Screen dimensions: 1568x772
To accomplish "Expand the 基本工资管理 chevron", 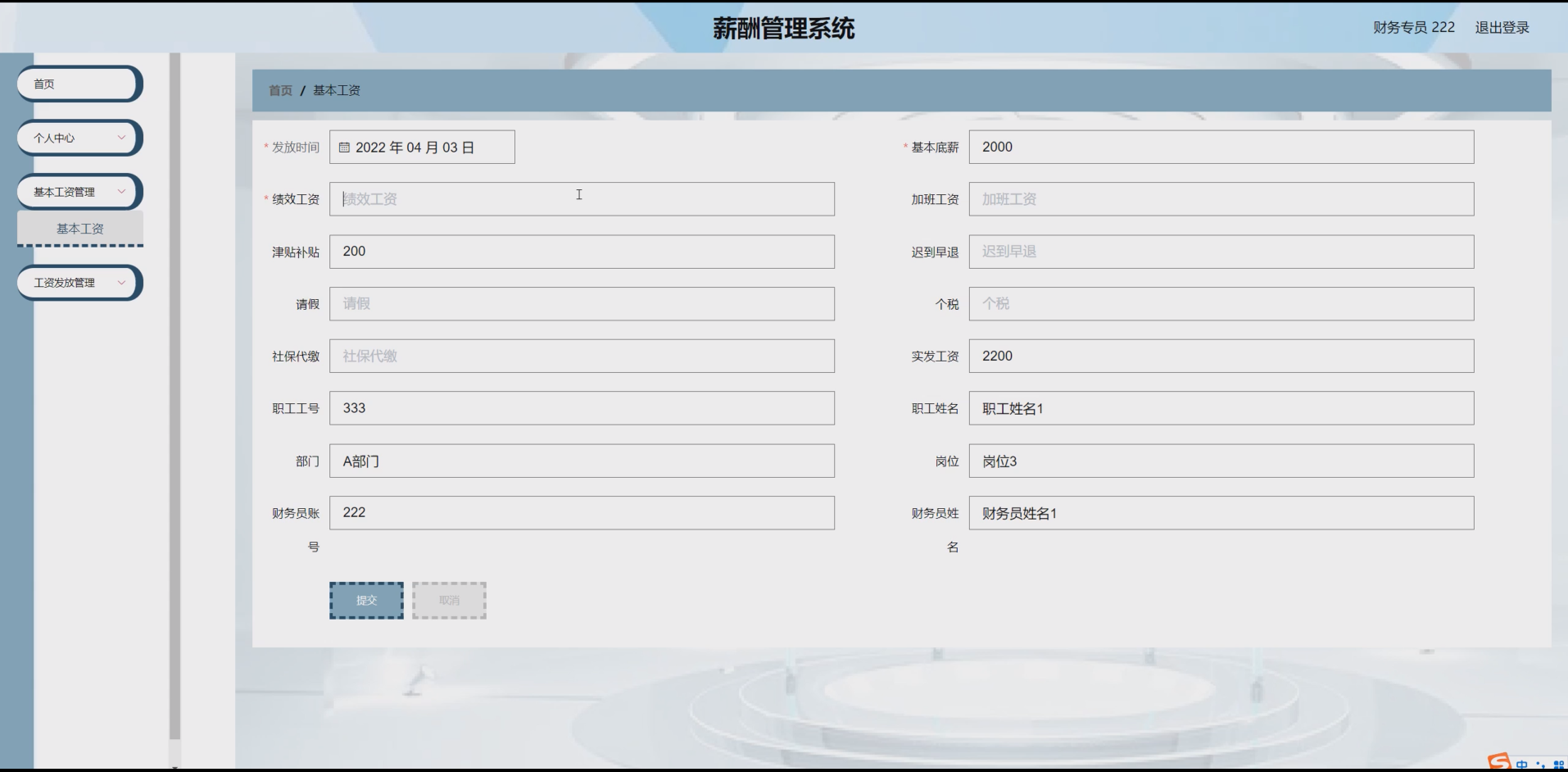I will (121, 192).
